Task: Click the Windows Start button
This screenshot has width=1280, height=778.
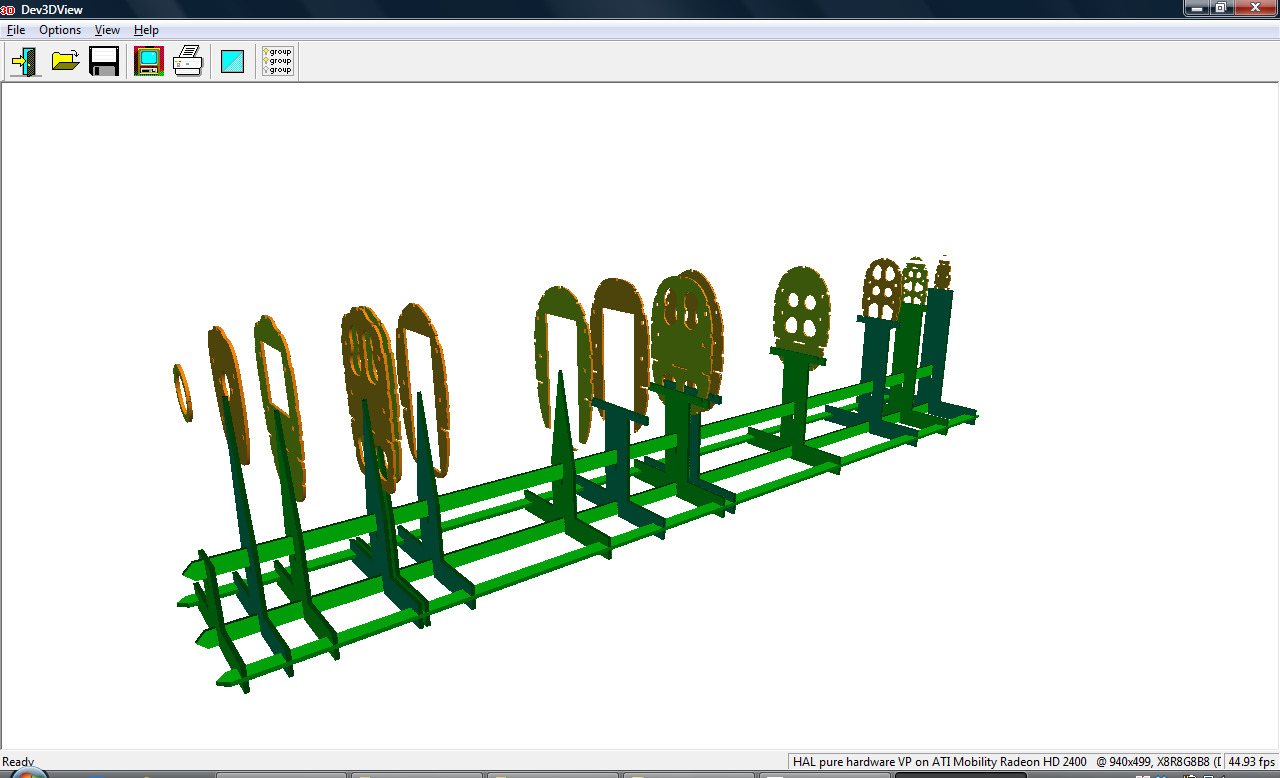Action: click(x=28, y=773)
